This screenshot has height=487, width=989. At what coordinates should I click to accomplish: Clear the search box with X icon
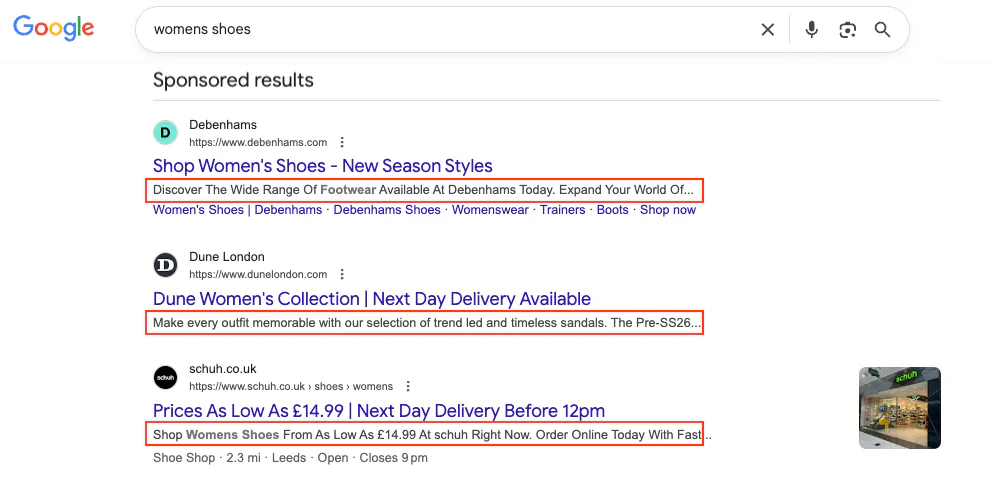pyautogui.click(x=768, y=30)
